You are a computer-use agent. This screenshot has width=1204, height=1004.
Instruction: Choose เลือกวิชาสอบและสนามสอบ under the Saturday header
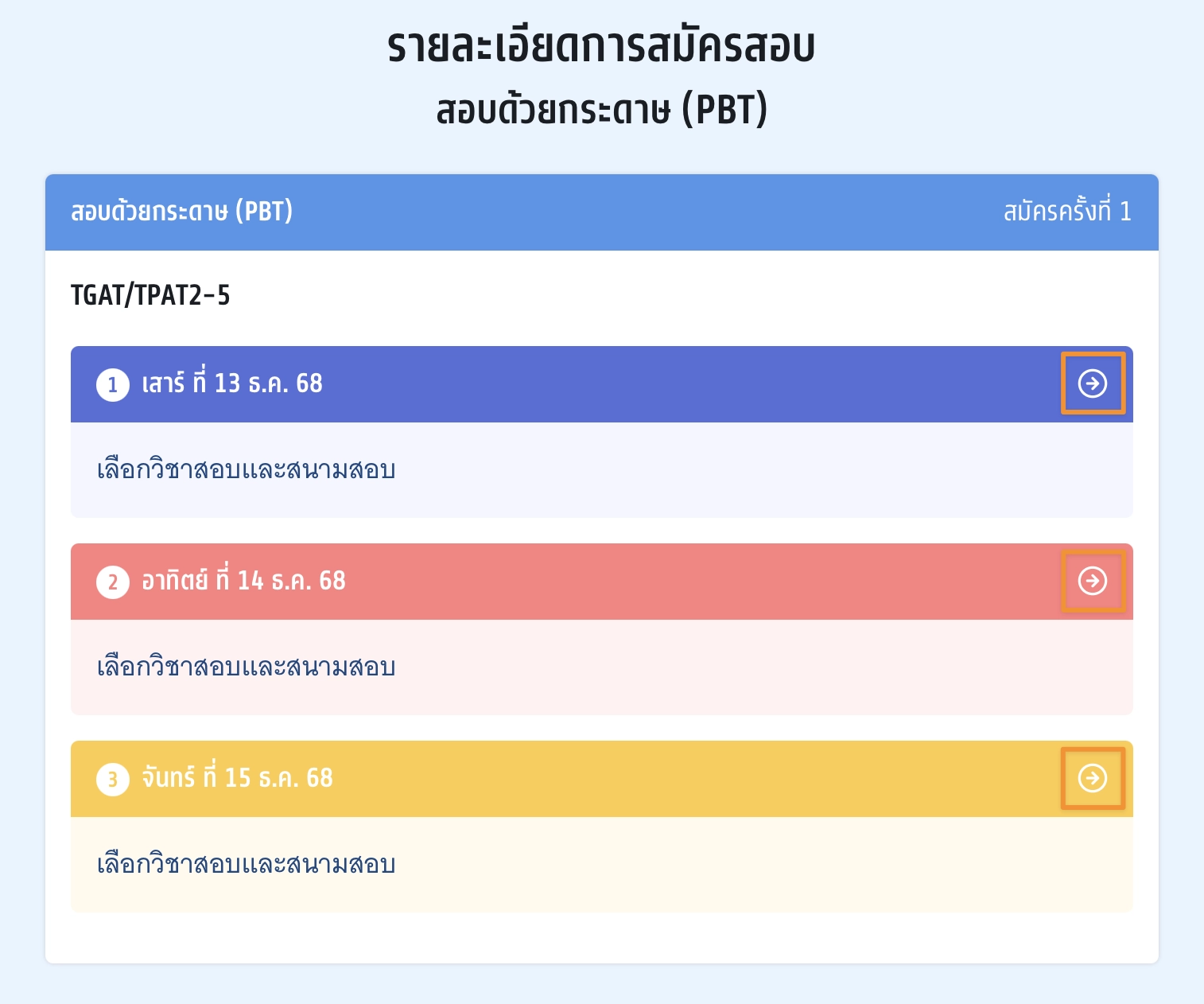pyautogui.click(x=246, y=470)
